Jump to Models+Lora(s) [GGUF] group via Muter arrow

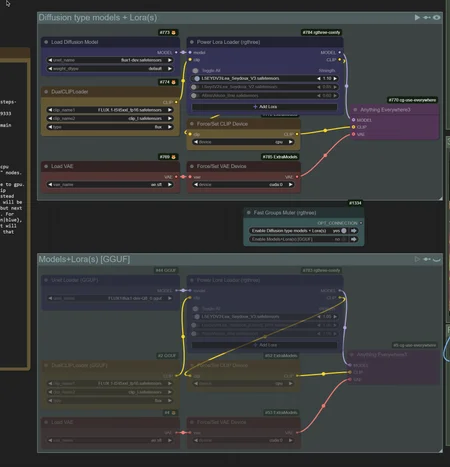coord(354,239)
